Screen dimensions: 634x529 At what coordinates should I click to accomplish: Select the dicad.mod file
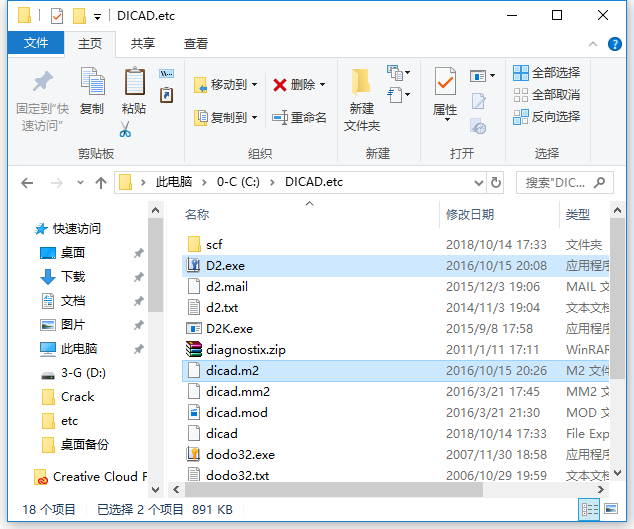tap(395, 413)
